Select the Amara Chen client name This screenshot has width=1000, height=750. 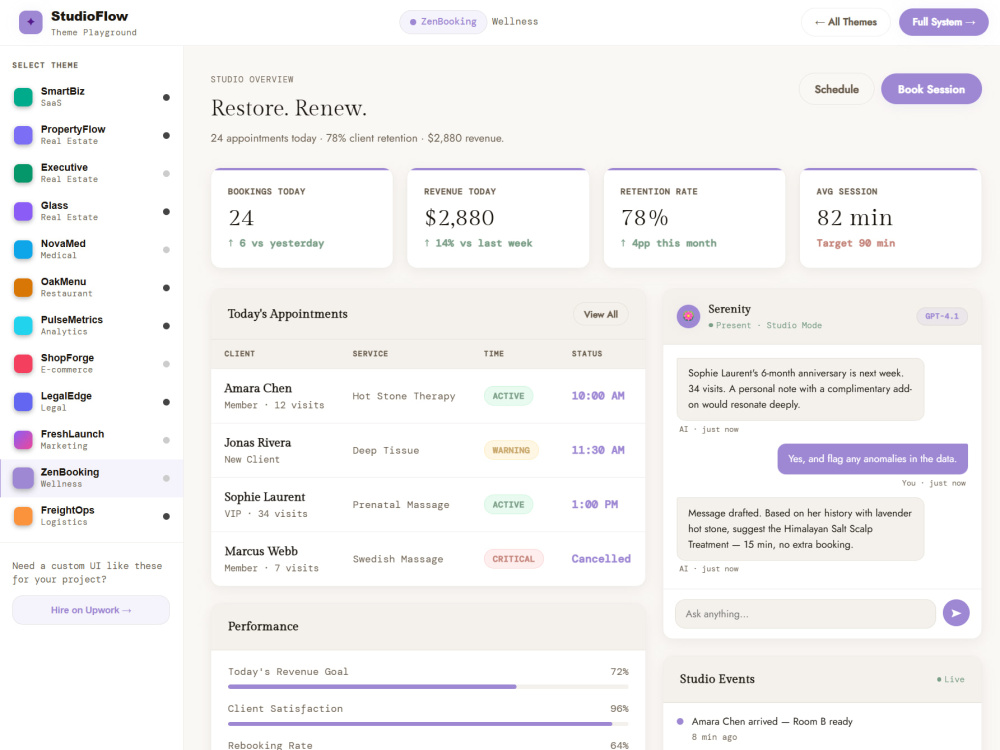tap(258, 388)
